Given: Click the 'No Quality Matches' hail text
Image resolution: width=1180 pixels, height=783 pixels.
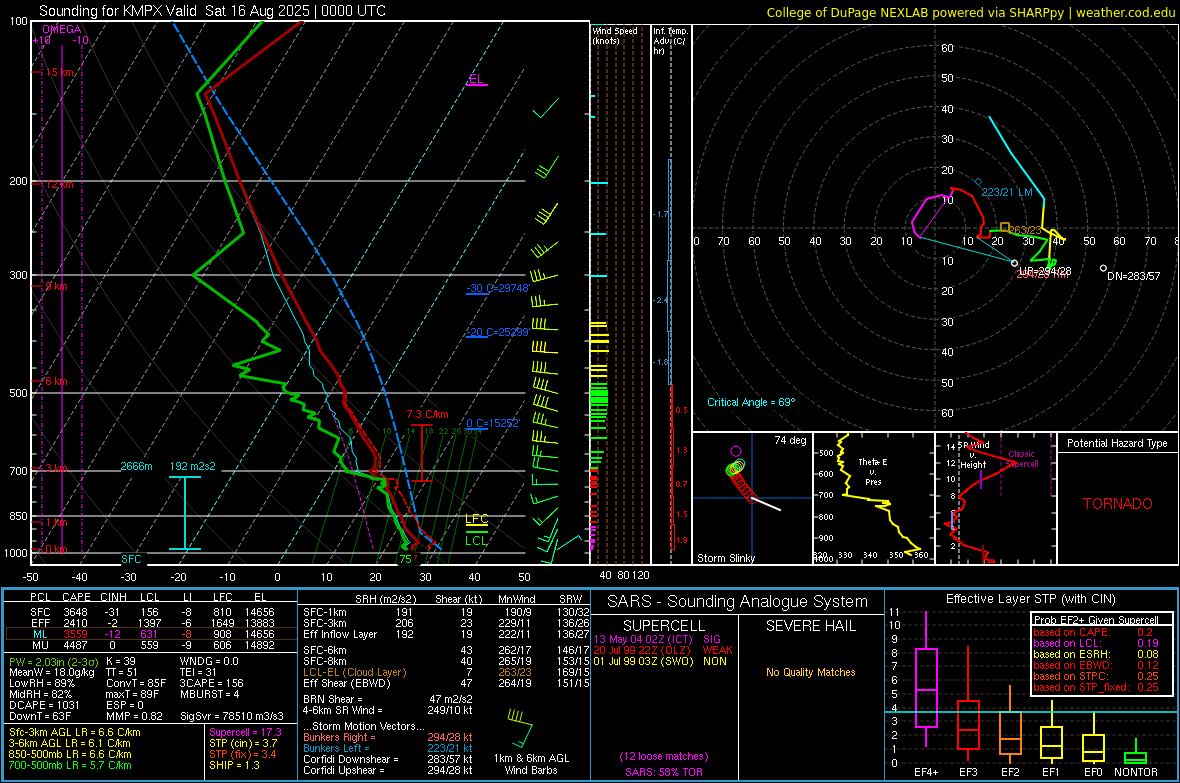Looking at the screenshot, I should [810, 672].
